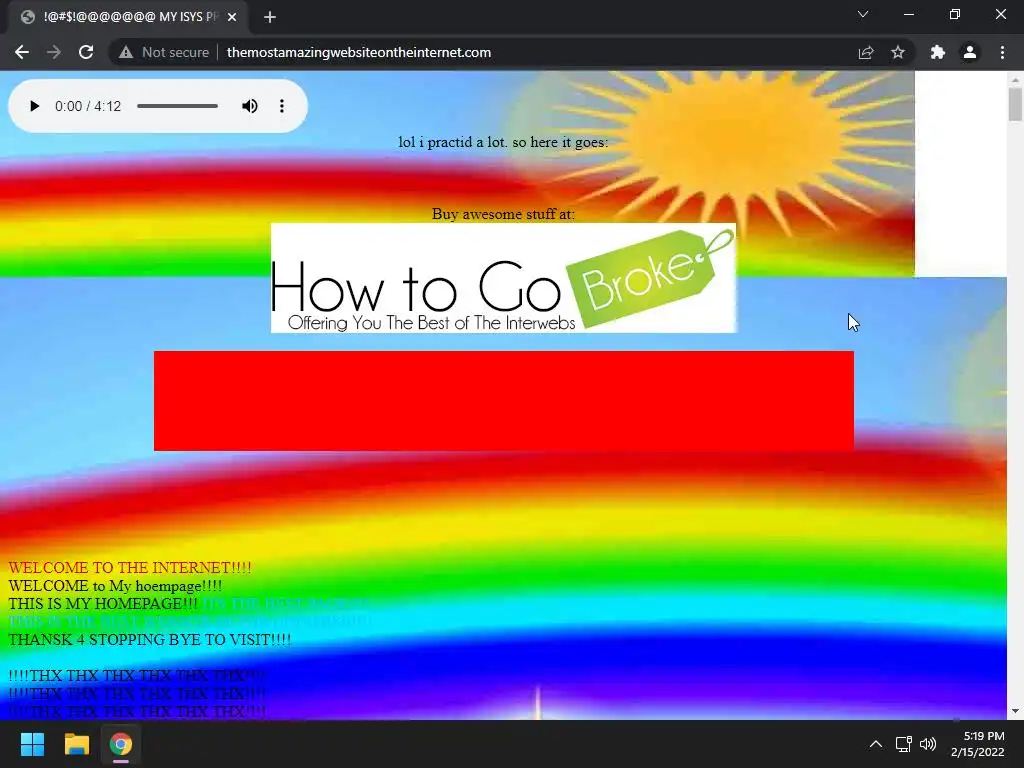Go back to previous page
1024x768 pixels.
pos(22,52)
